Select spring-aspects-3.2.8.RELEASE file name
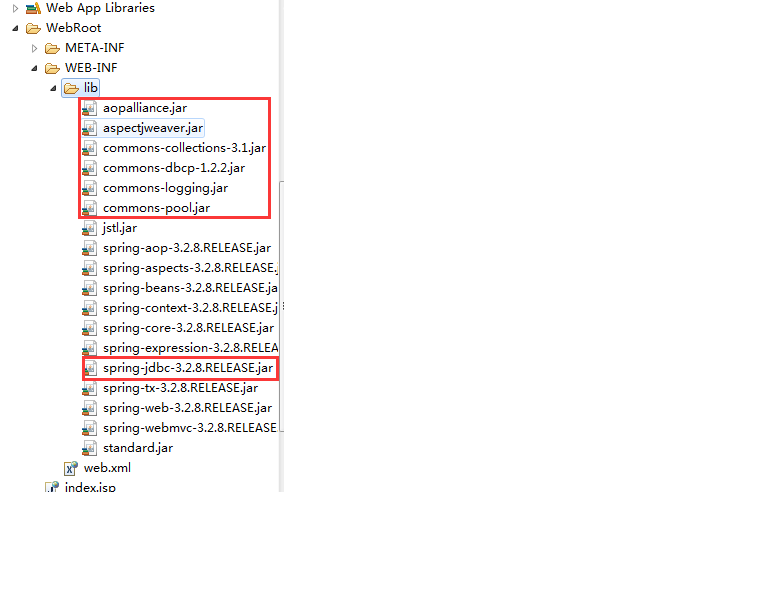This screenshot has height=614, width=768. click(191, 268)
